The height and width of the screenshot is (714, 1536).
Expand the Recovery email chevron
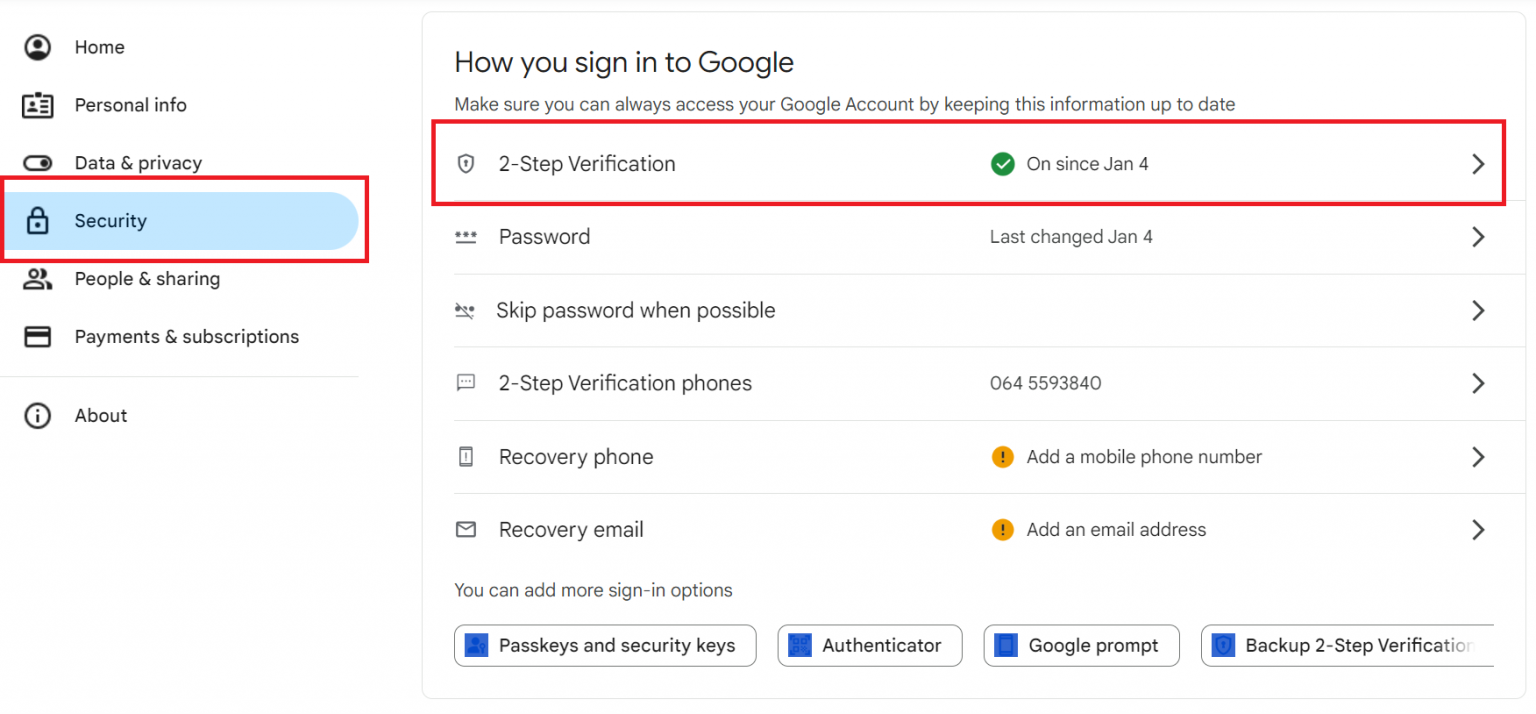pos(1478,529)
